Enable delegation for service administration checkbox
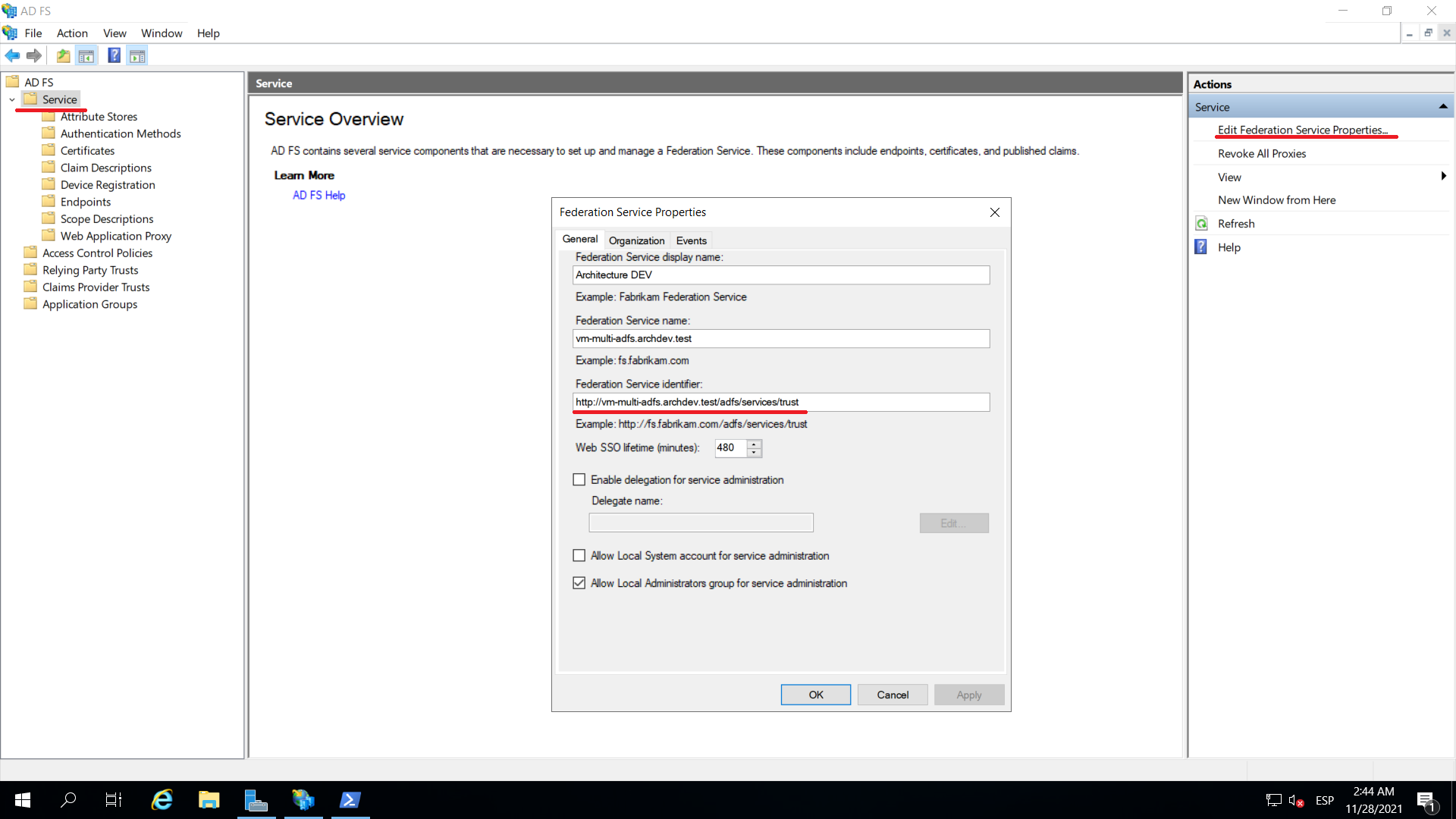Viewport: 1456px width, 819px height. coord(579,480)
